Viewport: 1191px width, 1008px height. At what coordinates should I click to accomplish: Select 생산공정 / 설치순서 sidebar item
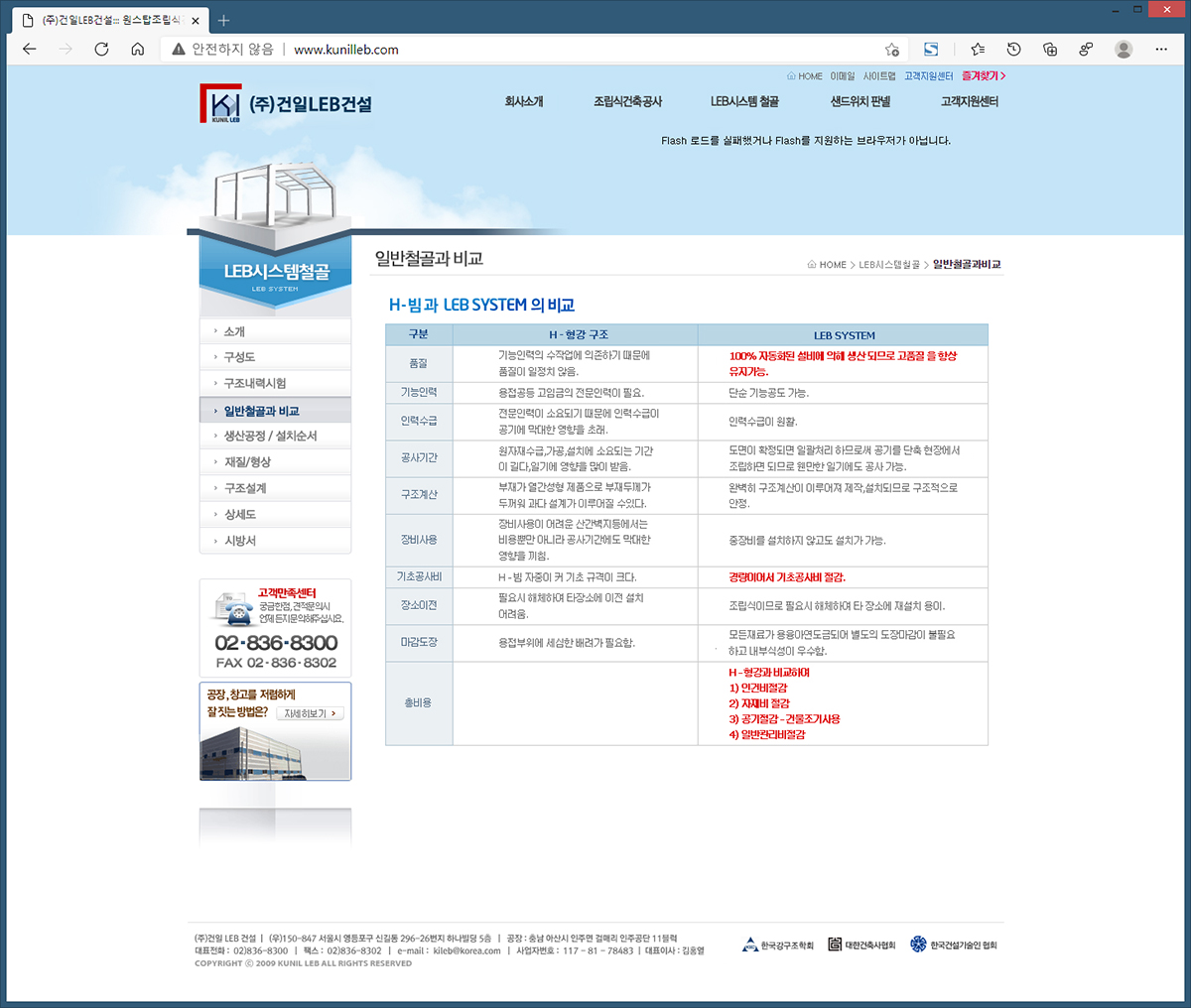click(x=270, y=437)
